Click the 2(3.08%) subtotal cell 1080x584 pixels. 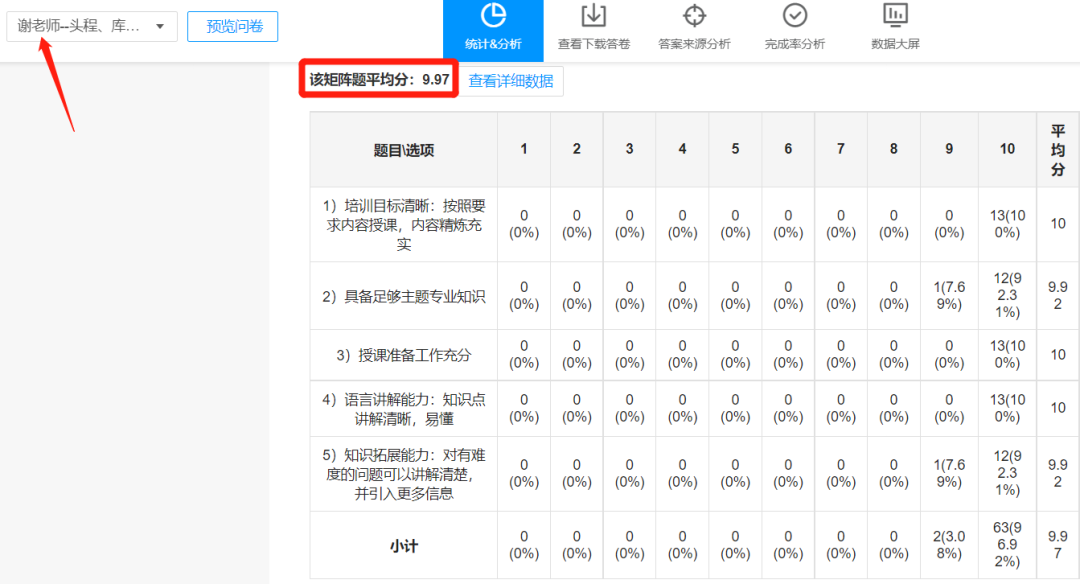click(x=949, y=545)
